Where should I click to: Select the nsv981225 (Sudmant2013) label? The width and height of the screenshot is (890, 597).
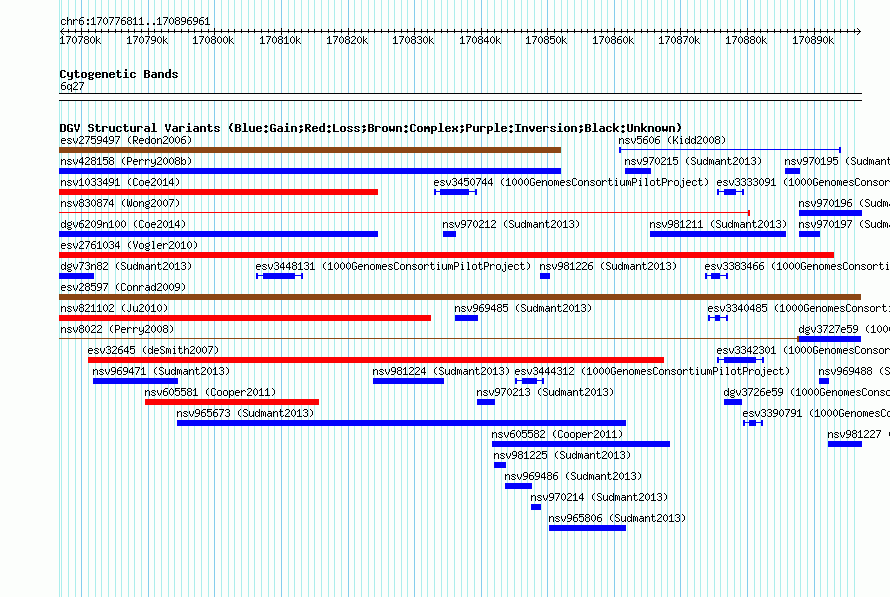pyautogui.click(x=562, y=455)
